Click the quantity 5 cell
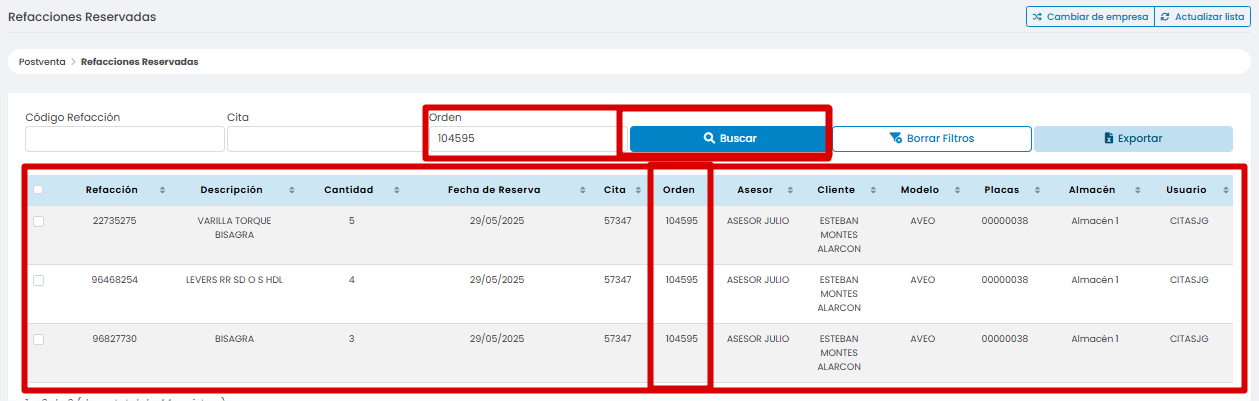The height and width of the screenshot is (401, 1259). tap(352, 221)
